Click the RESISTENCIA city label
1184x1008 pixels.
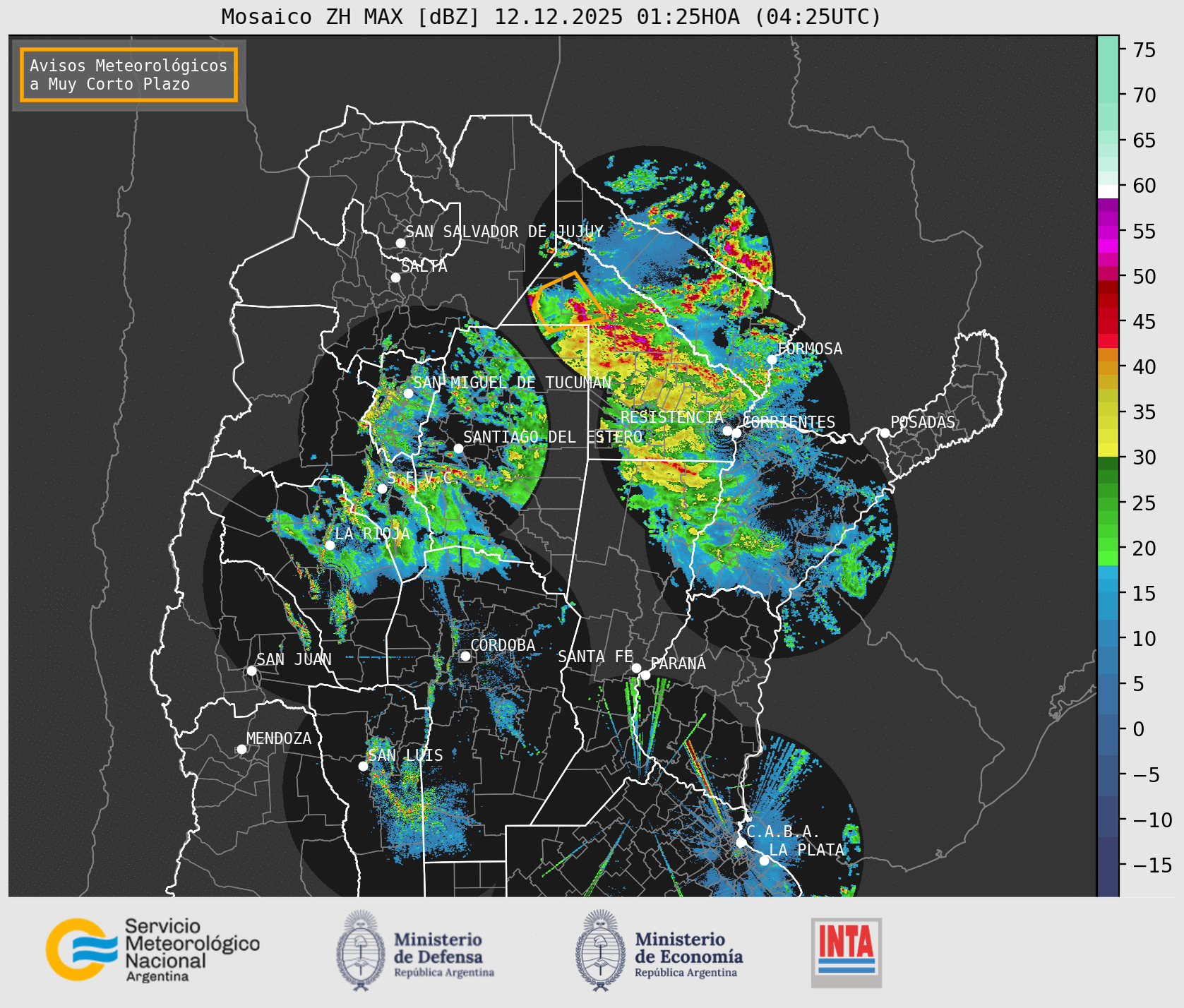click(x=672, y=417)
